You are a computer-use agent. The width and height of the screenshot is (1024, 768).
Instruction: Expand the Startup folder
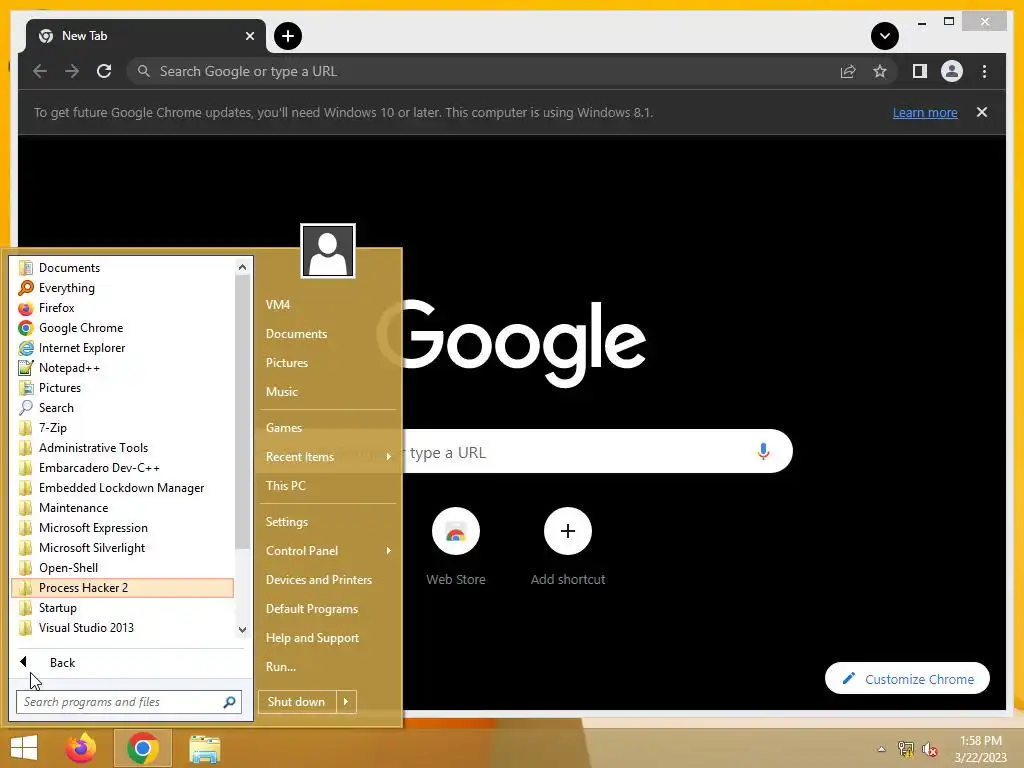123,608
